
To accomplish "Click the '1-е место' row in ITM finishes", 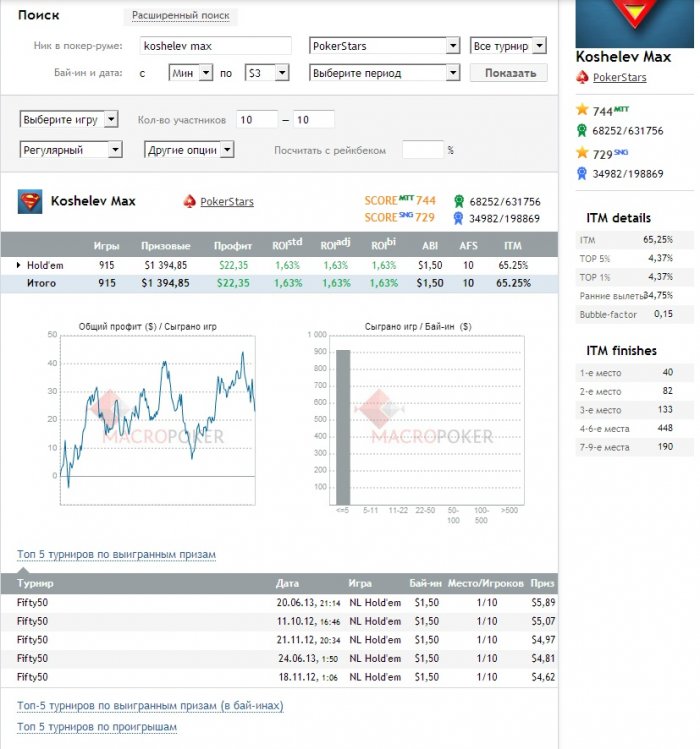I will pyautogui.click(x=635, y=373).
